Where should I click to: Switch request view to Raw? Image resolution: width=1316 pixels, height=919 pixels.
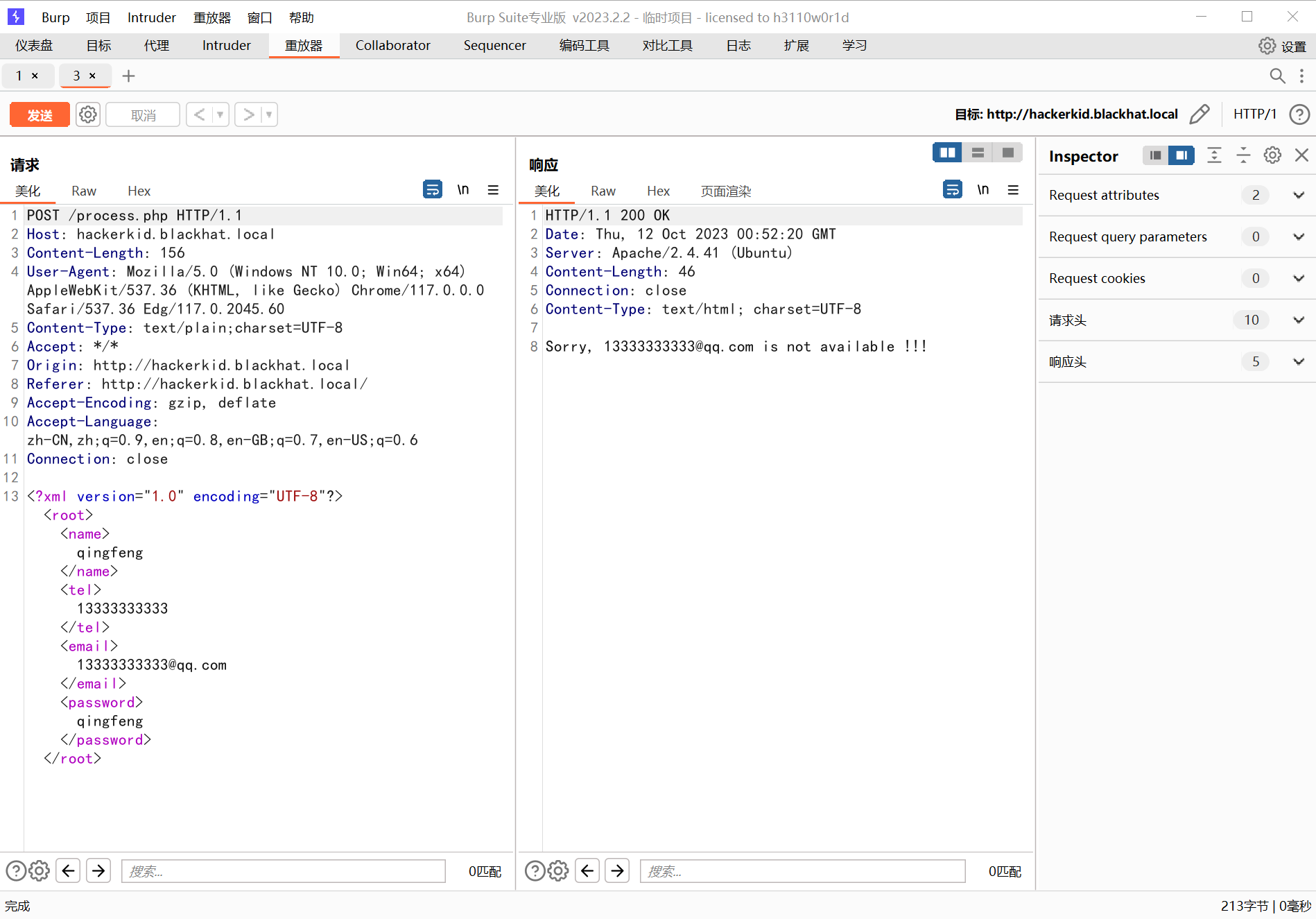coord(84,191)
